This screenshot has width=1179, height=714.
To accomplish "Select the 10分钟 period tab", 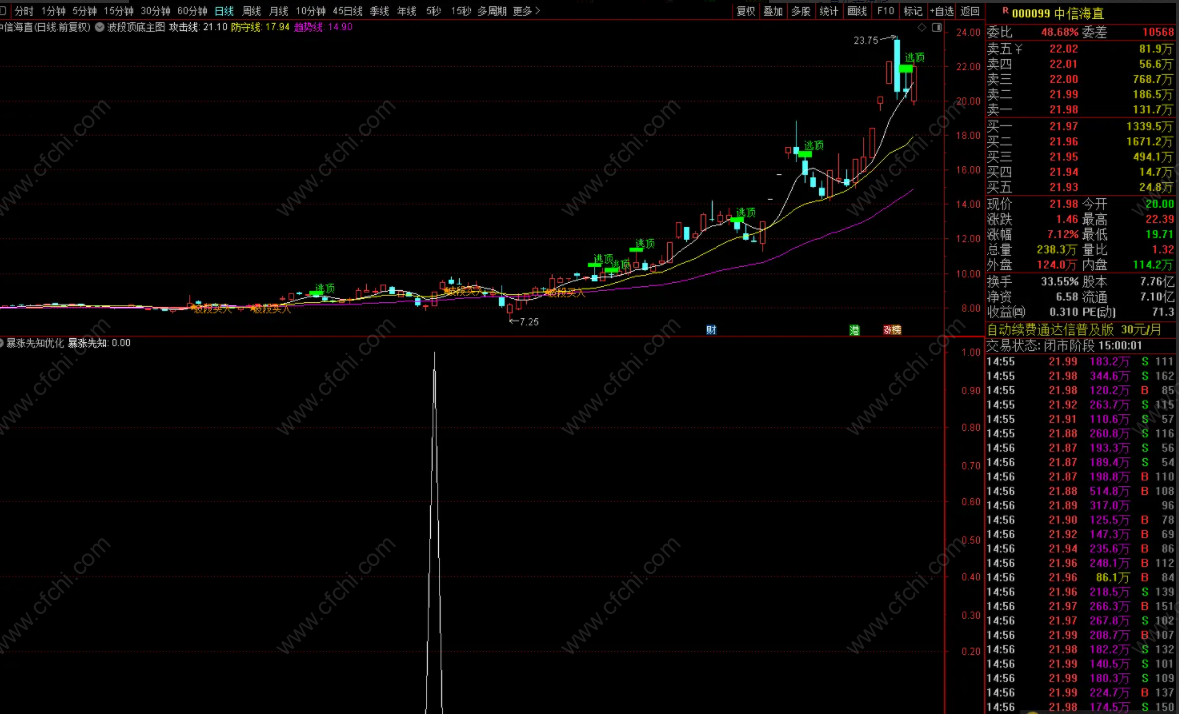I will (x=310, y=11).
